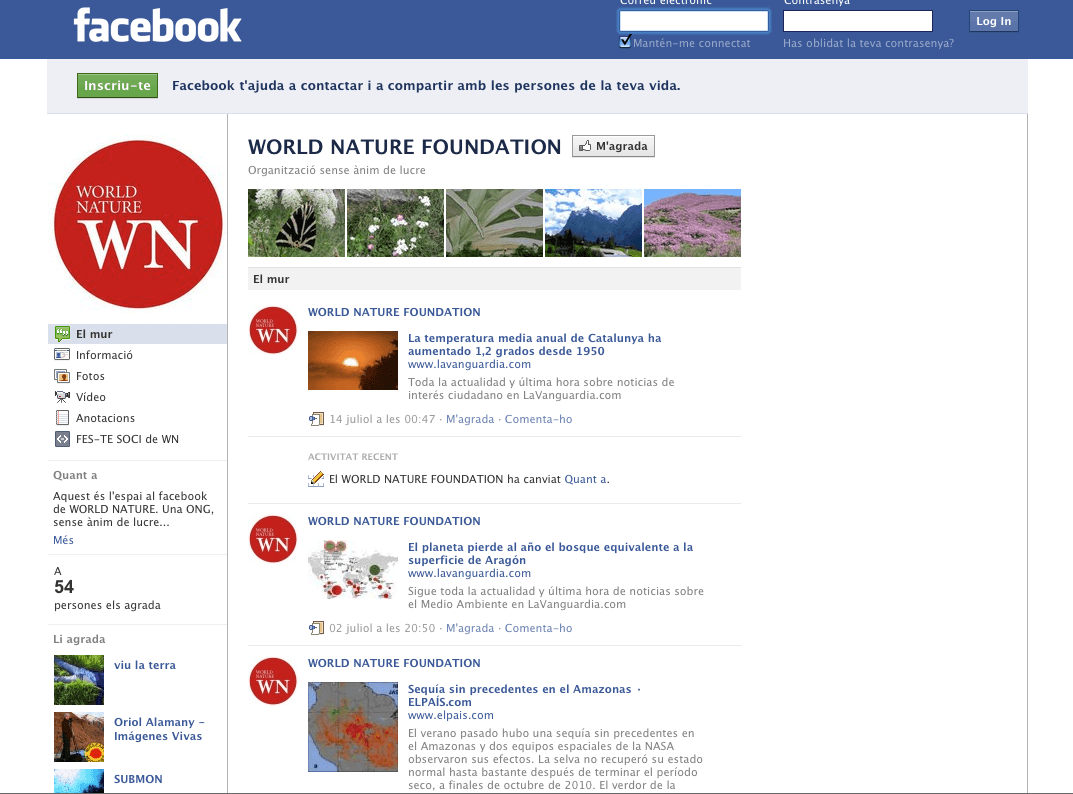Click the Log In button

[994, 21]
